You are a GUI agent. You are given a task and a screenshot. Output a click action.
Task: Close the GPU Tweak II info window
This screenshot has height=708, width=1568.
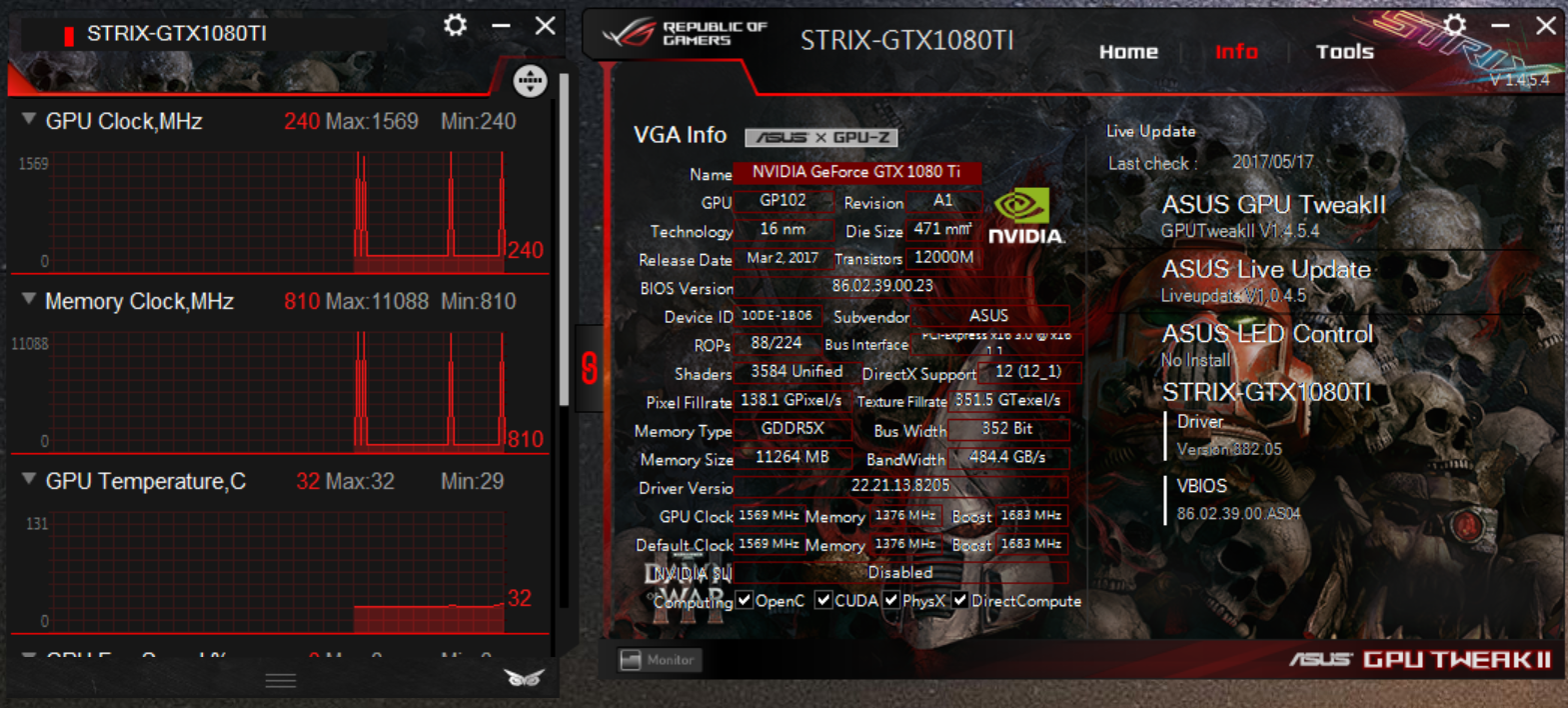(x=1545, y=25)
